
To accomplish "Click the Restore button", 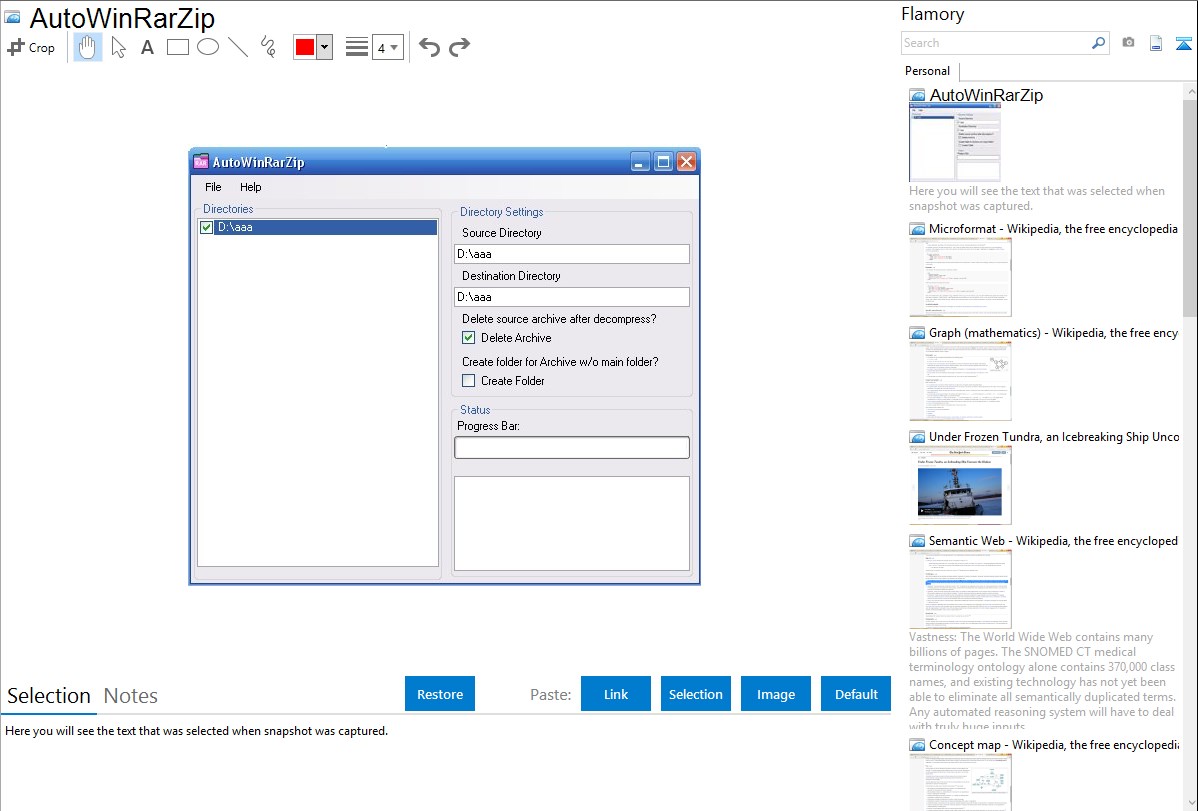I will pos(440,694).
